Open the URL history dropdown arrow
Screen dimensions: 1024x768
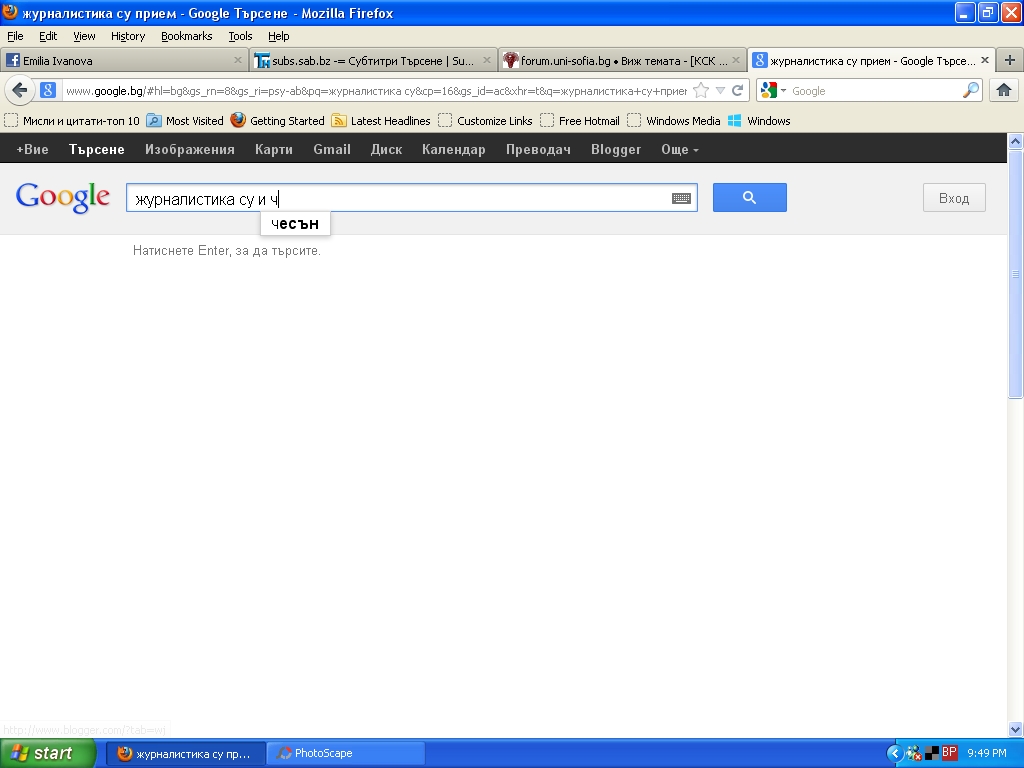tap(720, 91)
